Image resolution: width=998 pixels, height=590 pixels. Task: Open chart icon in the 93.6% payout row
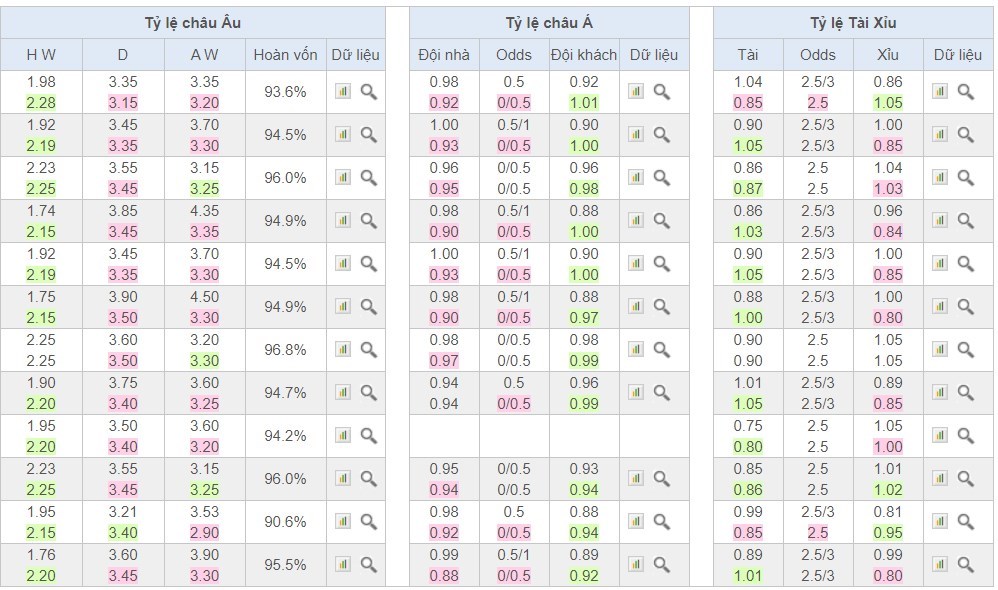coord(343,92)
